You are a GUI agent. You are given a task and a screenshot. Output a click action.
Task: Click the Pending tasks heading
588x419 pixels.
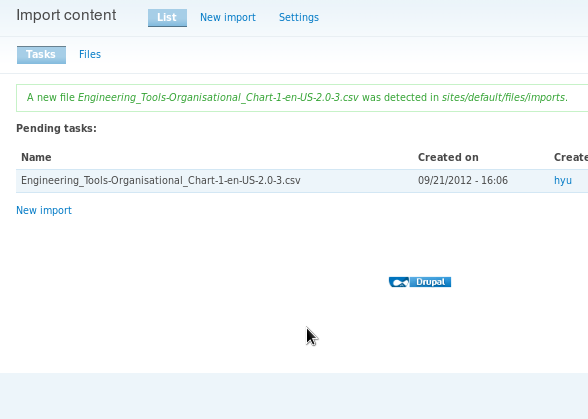[56, 128]
